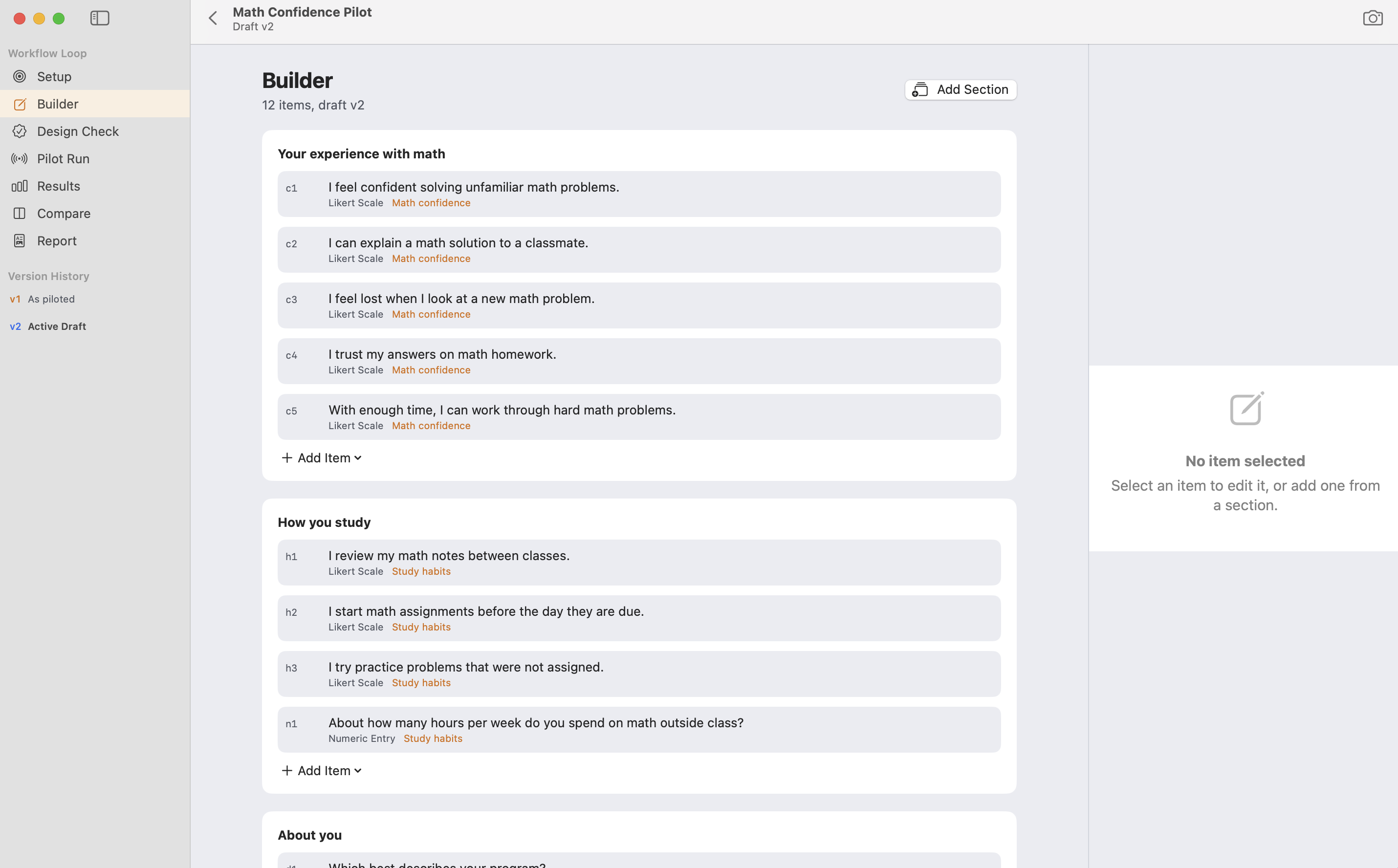Click the Math Confidence Pilot title
The height and width of the screenshot is (868, 1398).
tap(303, 12)
